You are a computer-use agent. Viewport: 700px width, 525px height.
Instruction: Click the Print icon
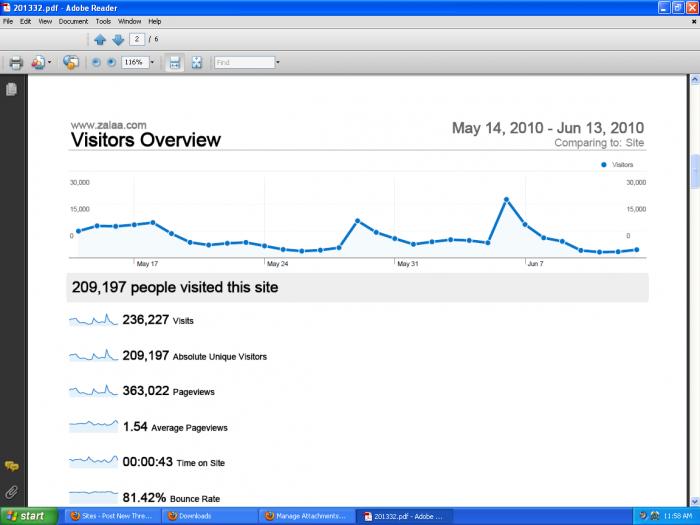(16, 63)
